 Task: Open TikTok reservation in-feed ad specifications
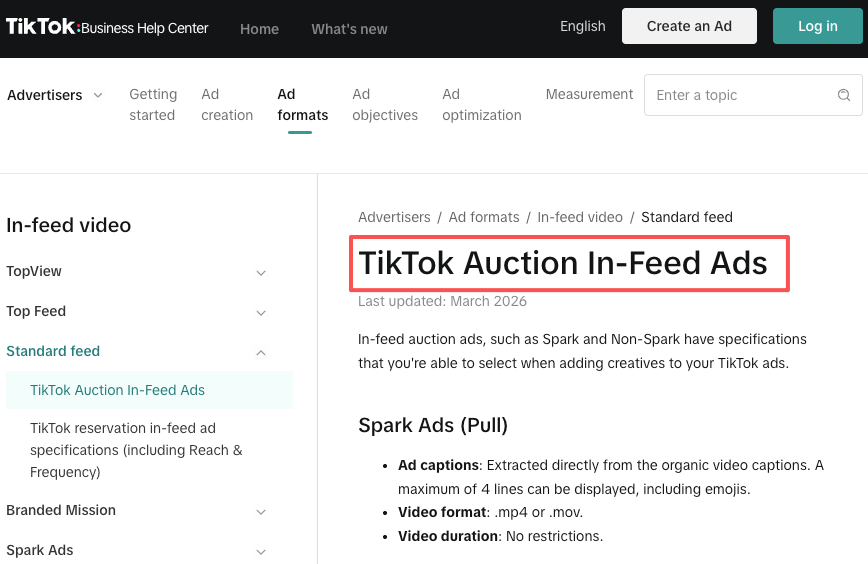tap(136, 450)
